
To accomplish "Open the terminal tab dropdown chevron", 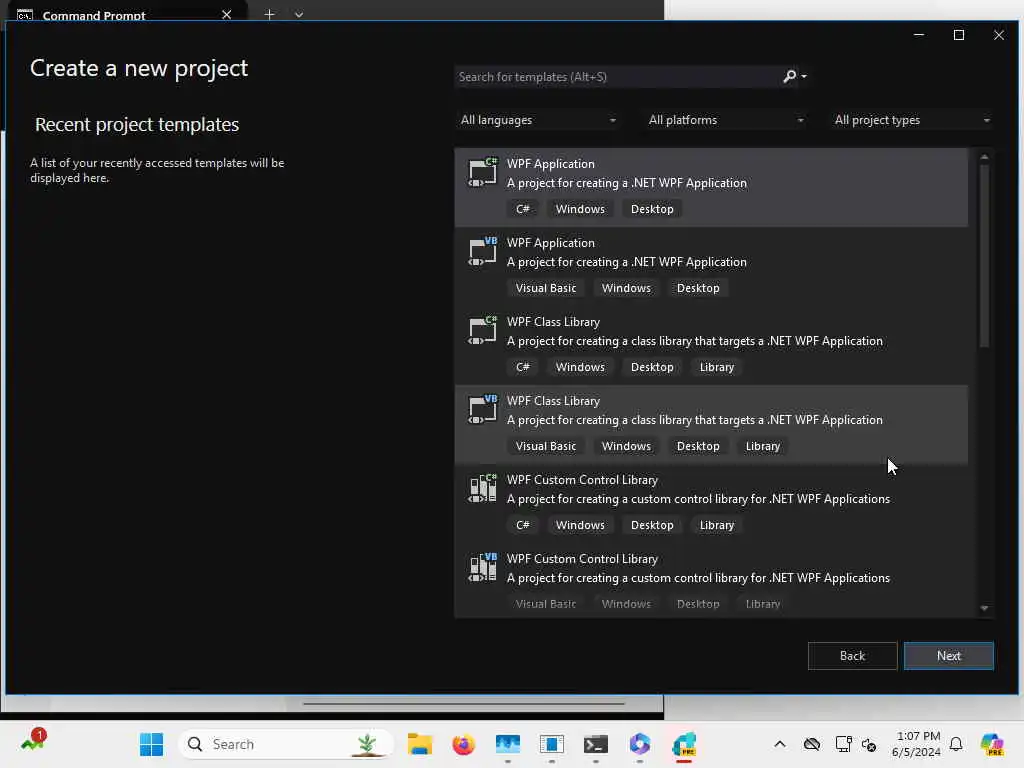I will click(x=298, y=14).
